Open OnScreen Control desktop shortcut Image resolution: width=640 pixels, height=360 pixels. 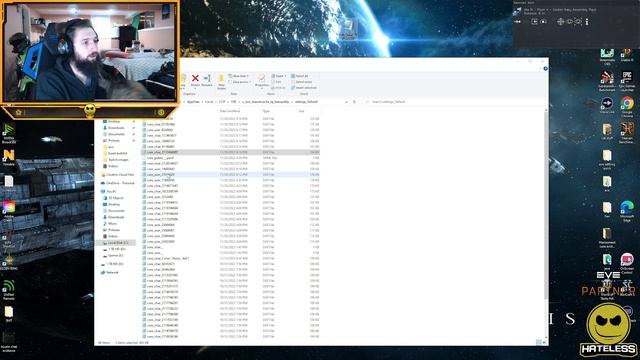tap(627, 259)
